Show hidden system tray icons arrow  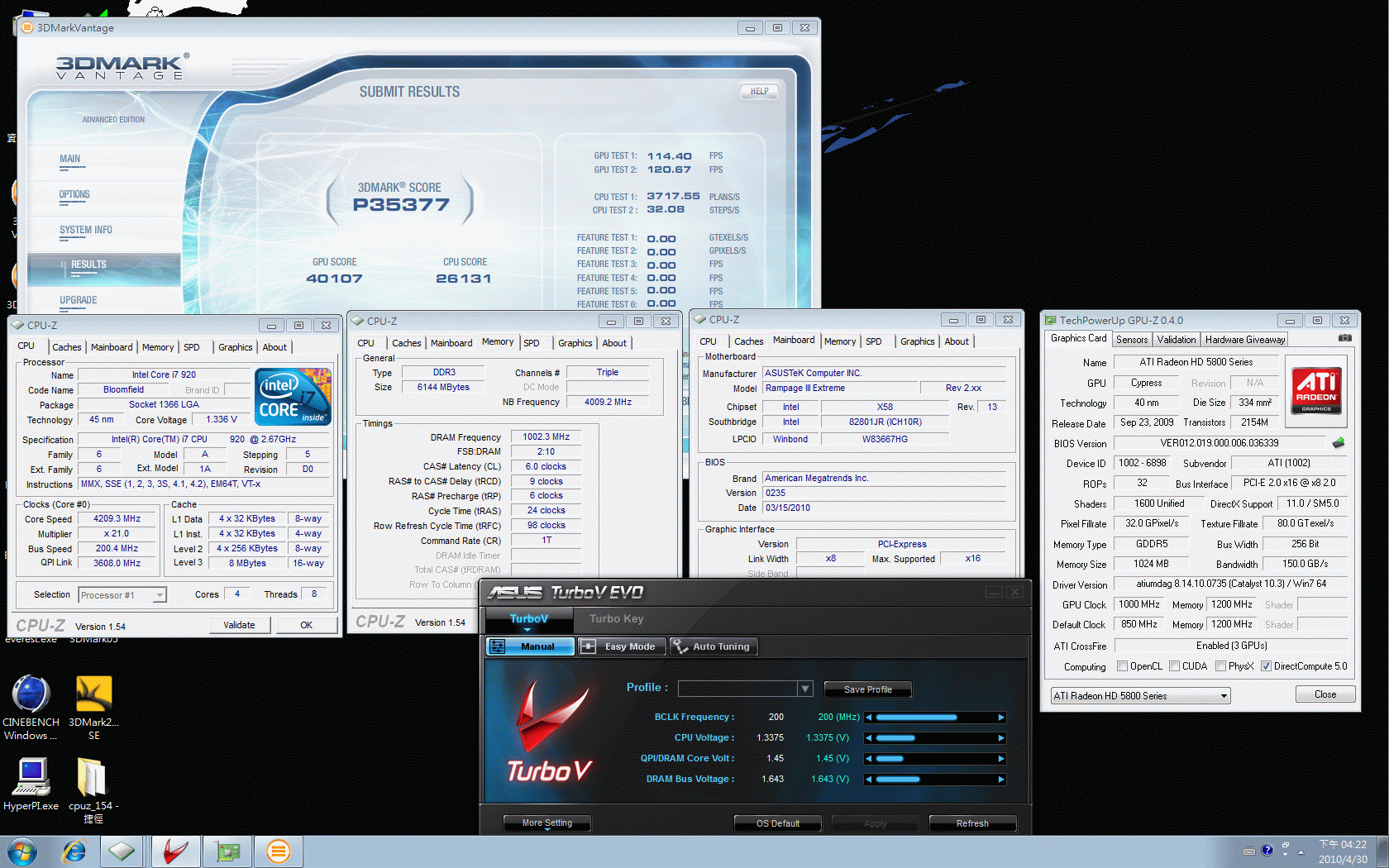pos(1301,851)
